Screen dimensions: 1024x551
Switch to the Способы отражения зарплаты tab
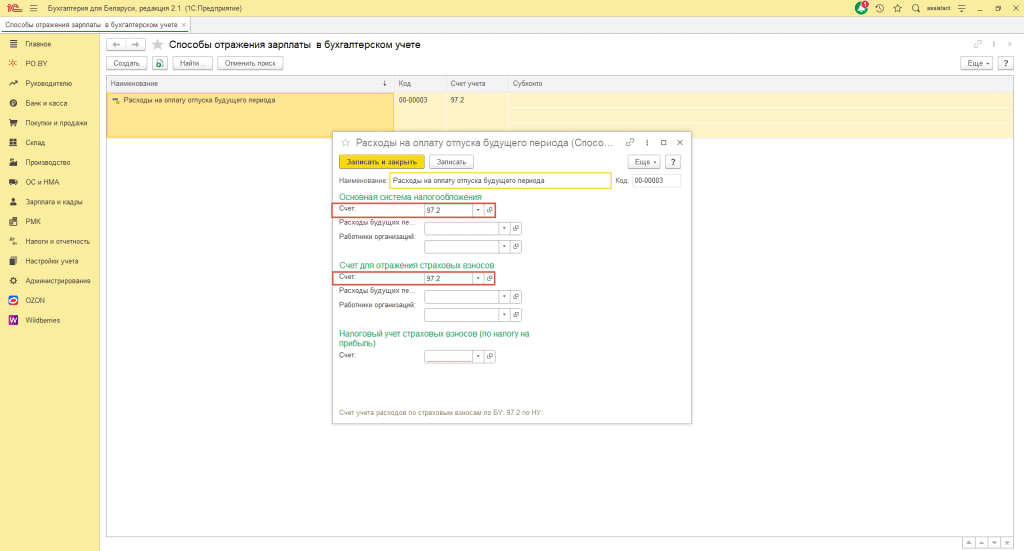pyautogui.click(x=90, y=24)
